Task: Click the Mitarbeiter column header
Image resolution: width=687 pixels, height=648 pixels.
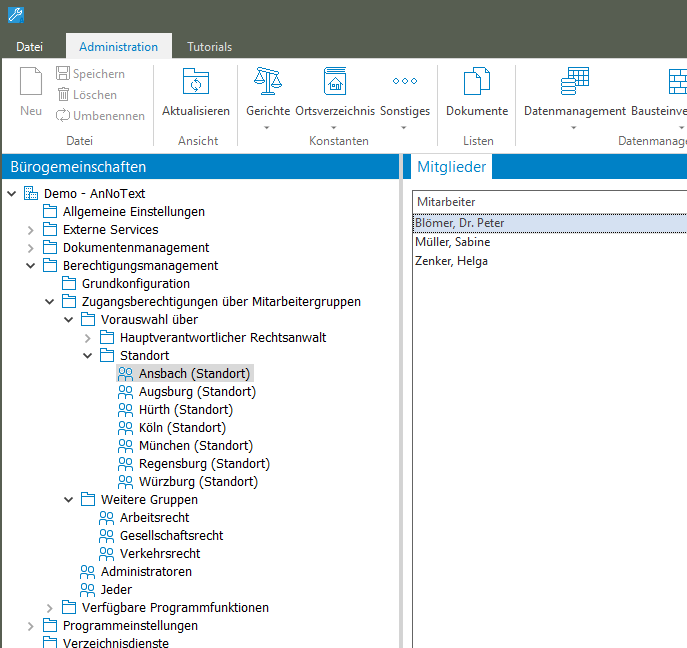Action: click(x=446, y=201)
